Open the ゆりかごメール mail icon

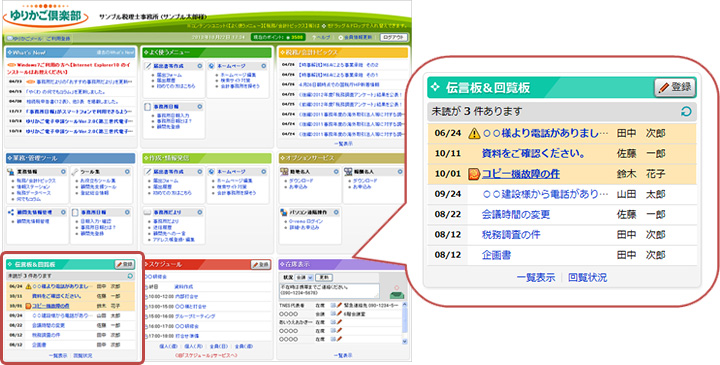(x=9, y=39)
